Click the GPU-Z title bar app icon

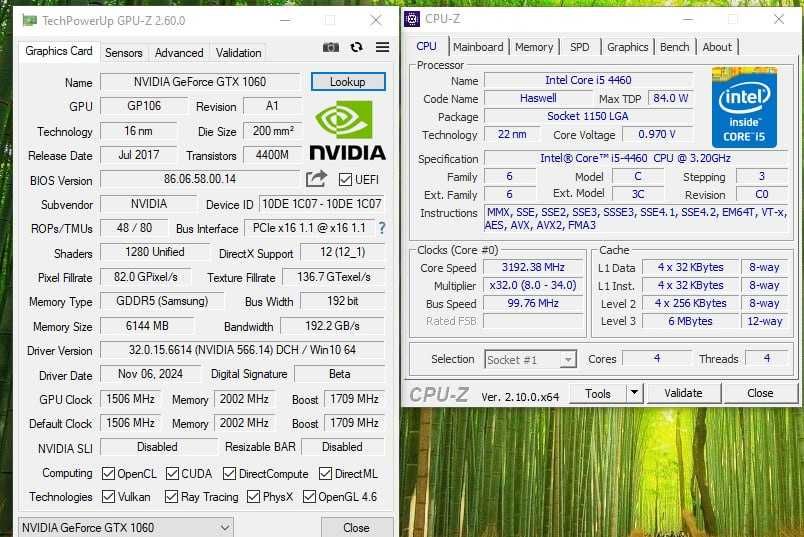pyautogui.click(x=29, y=21)
